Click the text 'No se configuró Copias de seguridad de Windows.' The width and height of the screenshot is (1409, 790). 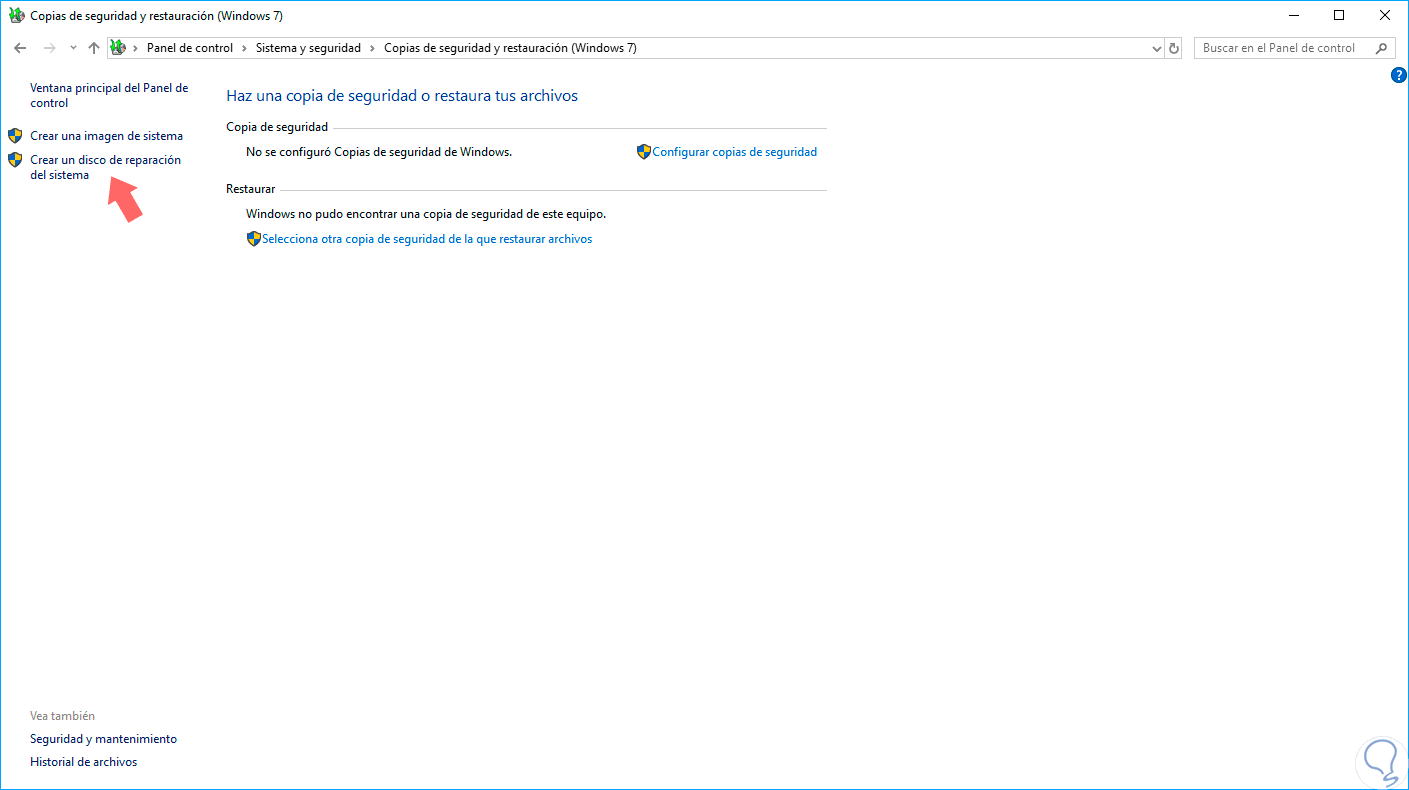coord(379,152)
